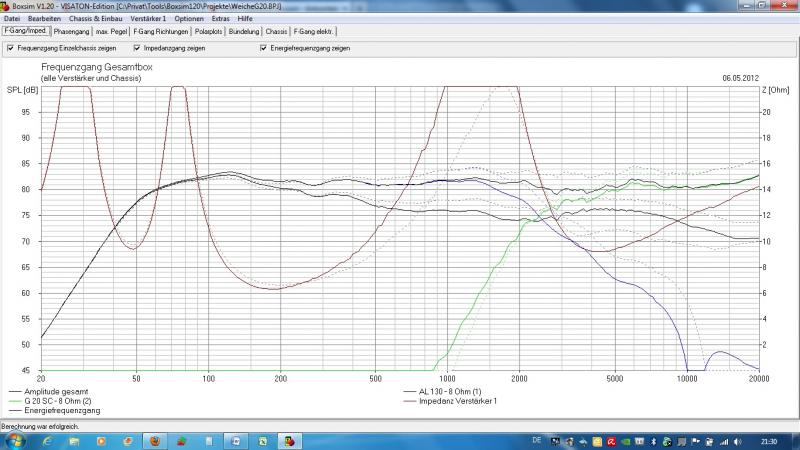The image size is (800, 450).
Task: Click the Boxsim taskbar icon
Action: [x=289, y=440]
